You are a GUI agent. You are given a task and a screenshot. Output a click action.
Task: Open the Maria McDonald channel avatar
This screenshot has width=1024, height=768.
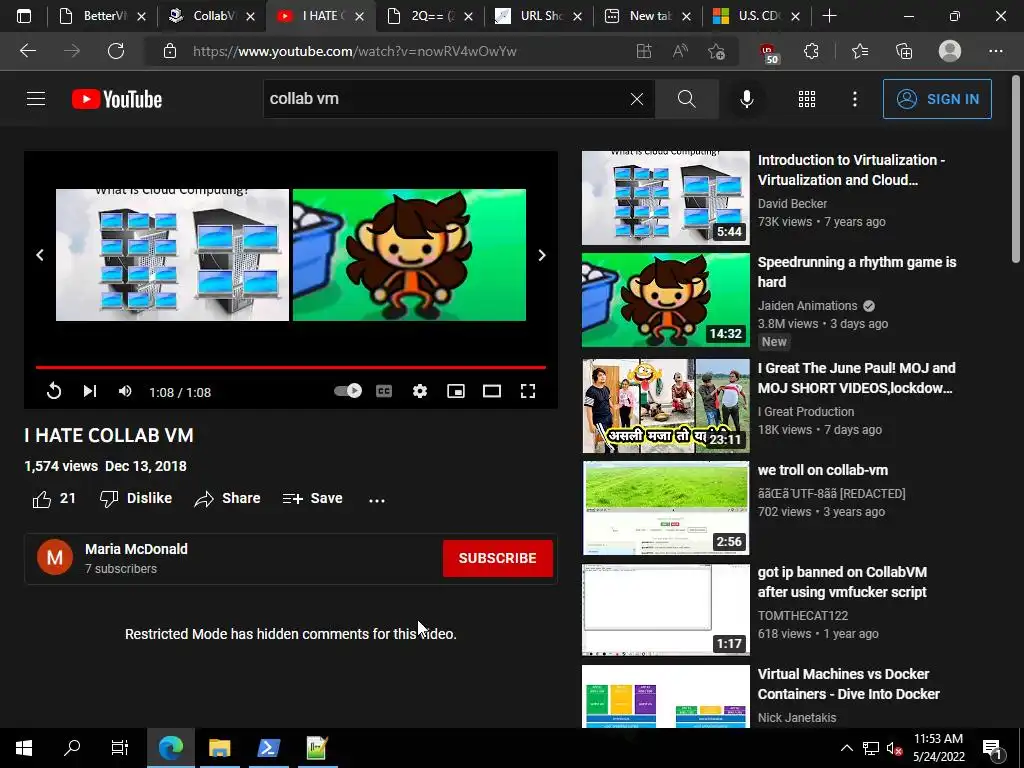coord(55,557)
